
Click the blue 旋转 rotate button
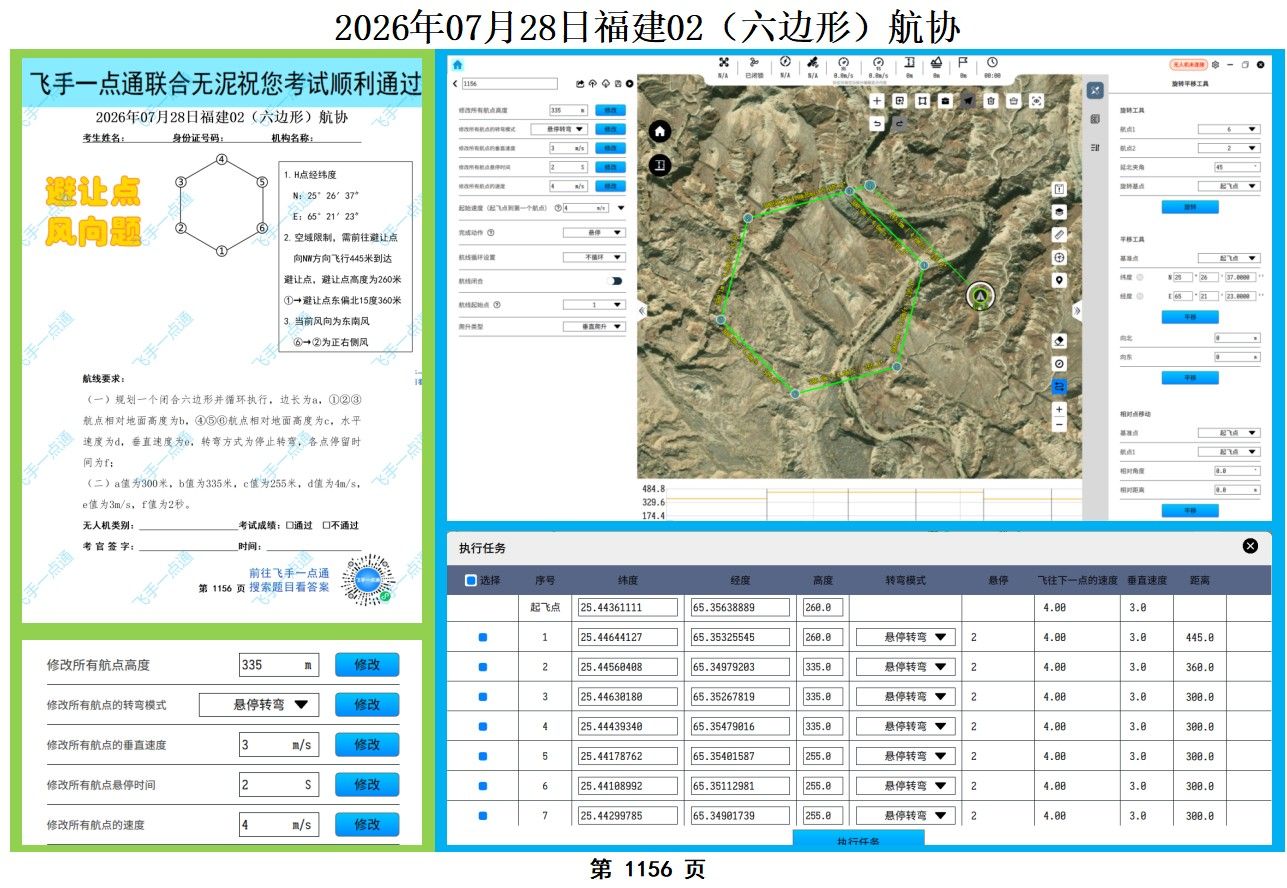point(1190,207)
